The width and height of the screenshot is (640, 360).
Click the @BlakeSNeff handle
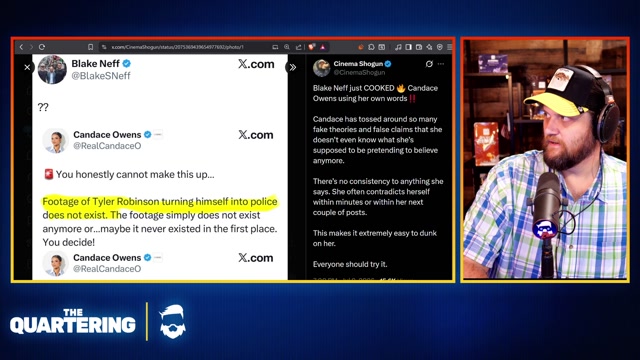click(101, 76)
